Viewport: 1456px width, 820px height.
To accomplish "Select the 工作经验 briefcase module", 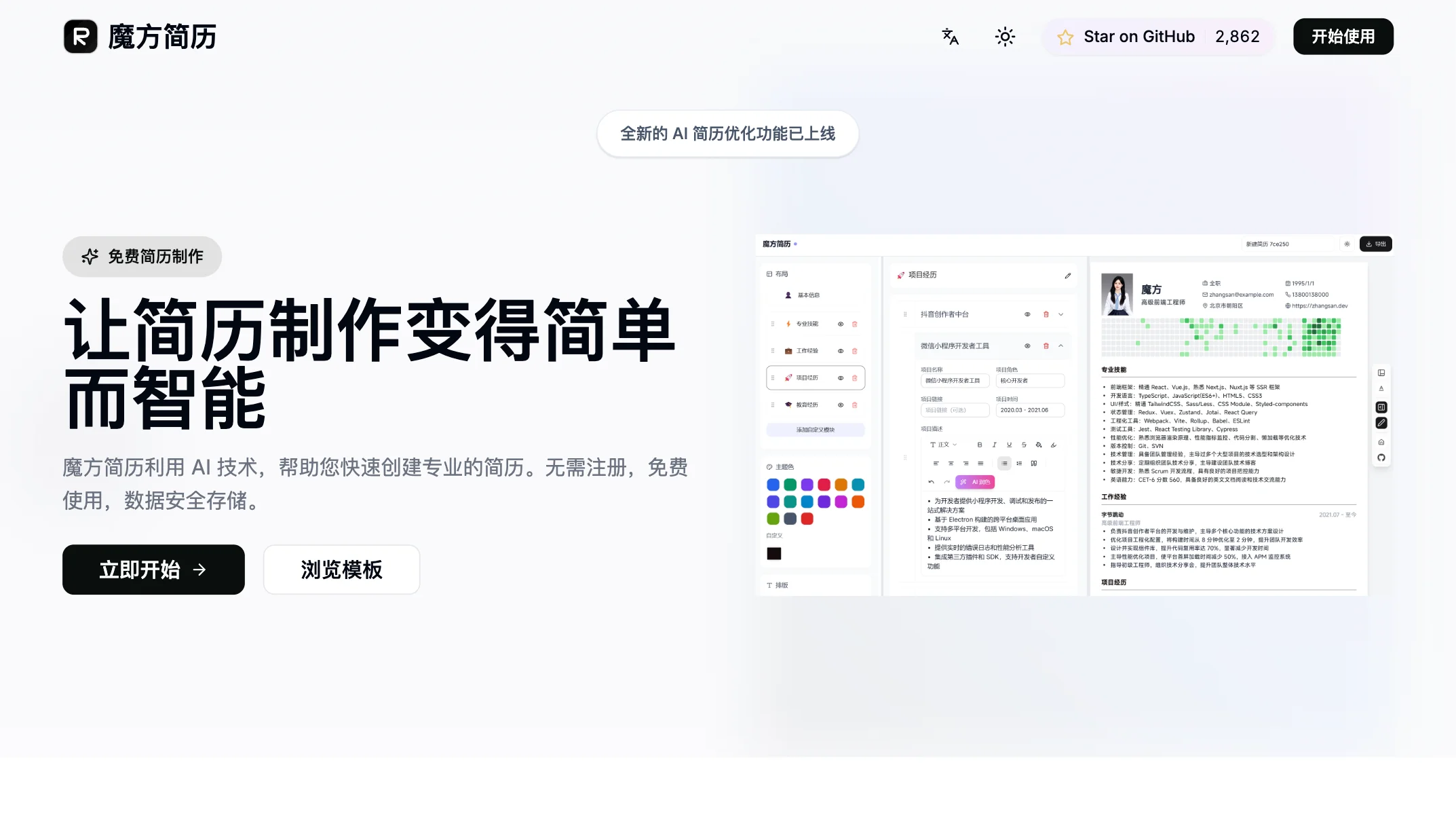I will pos(807,351).
